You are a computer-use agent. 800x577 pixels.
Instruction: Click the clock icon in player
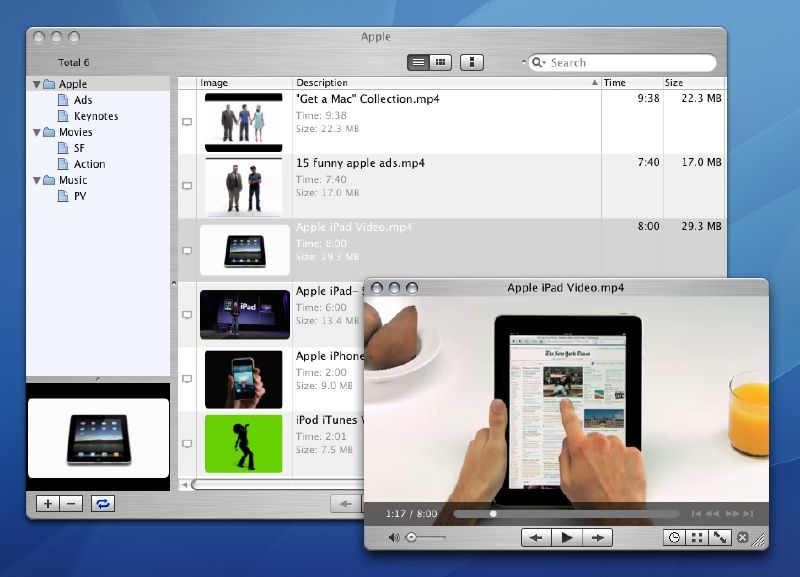[x=675, y=538]
